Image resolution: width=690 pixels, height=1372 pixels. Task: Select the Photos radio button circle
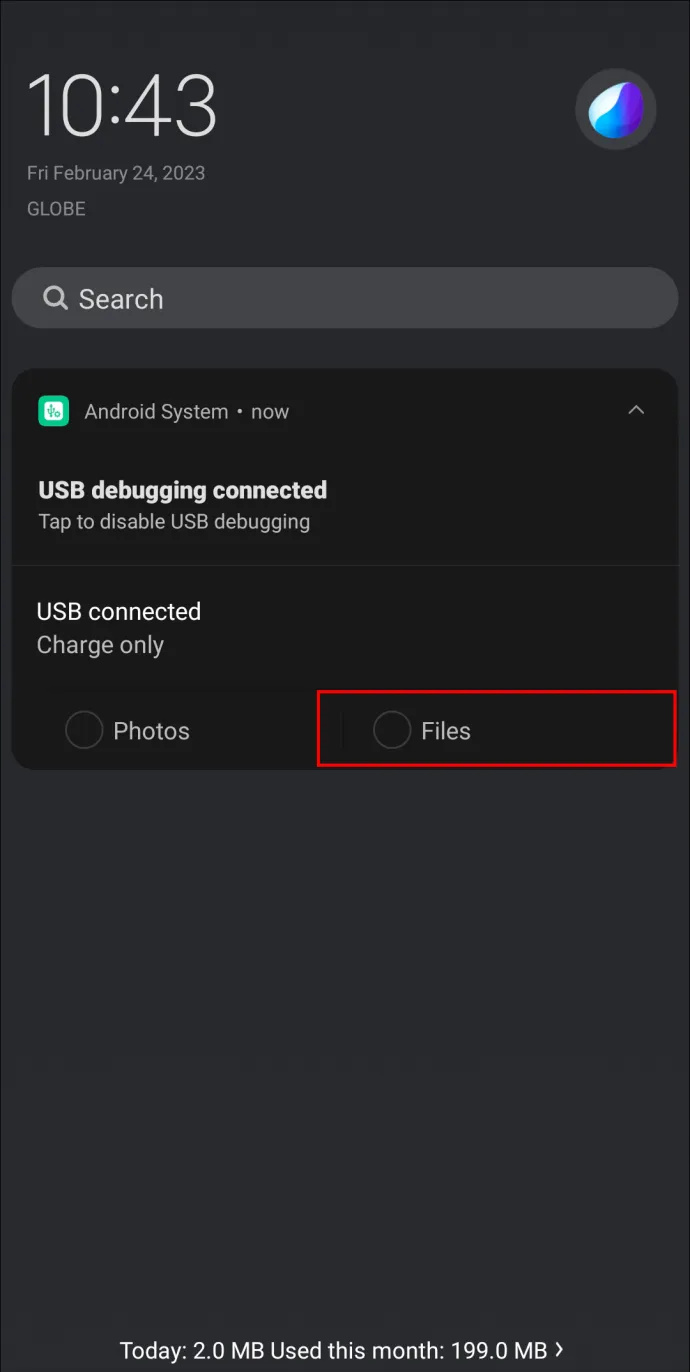[84, 730]
